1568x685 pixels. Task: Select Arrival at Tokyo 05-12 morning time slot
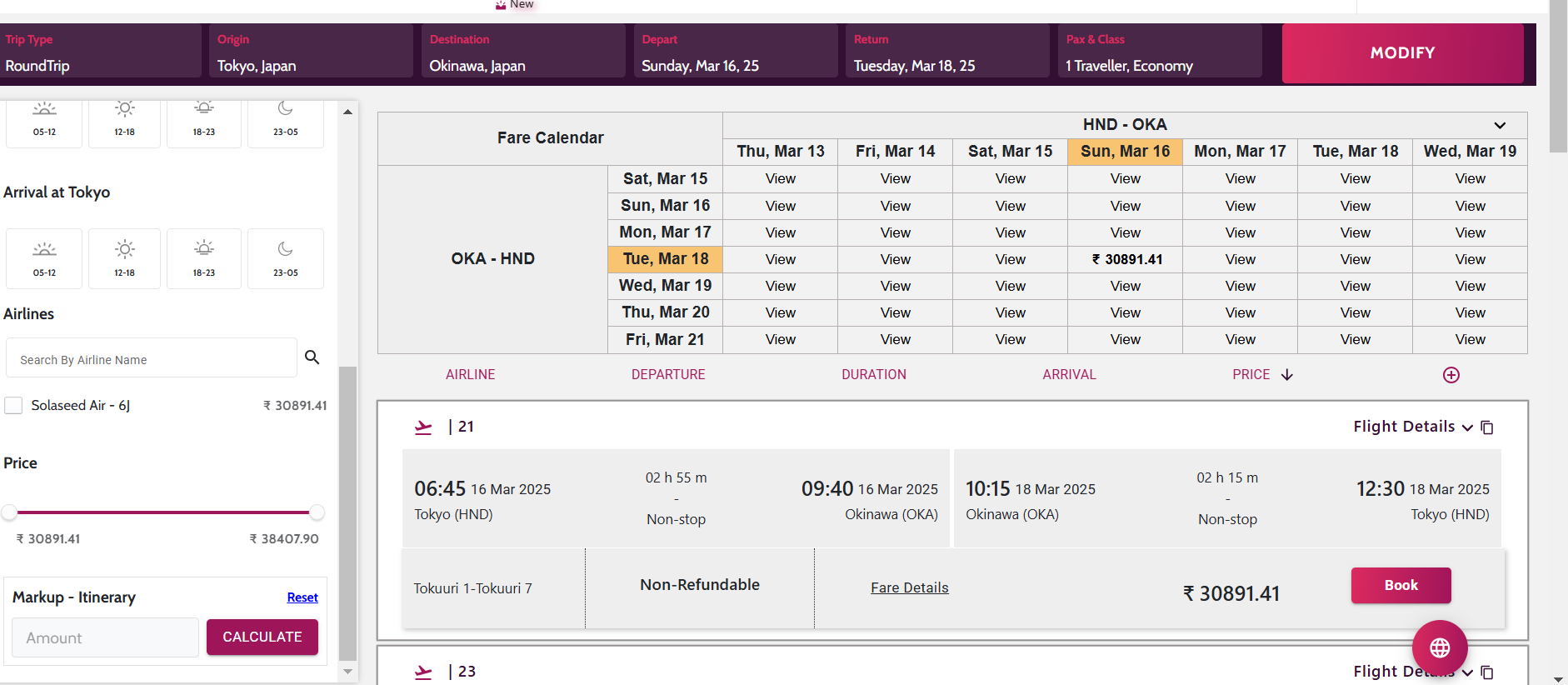(44, 258)
